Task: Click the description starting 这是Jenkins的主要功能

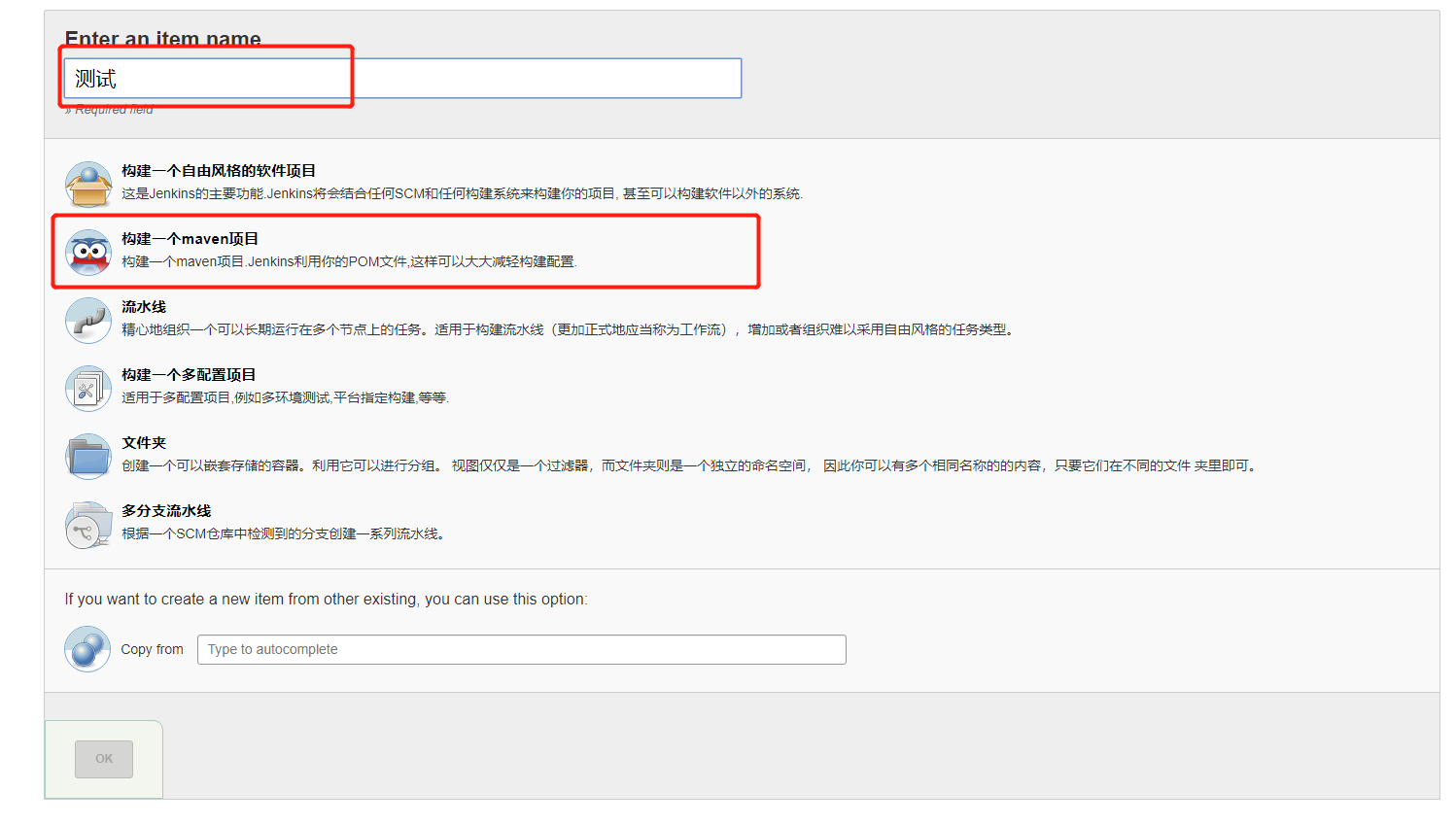Action: point(462,193)
